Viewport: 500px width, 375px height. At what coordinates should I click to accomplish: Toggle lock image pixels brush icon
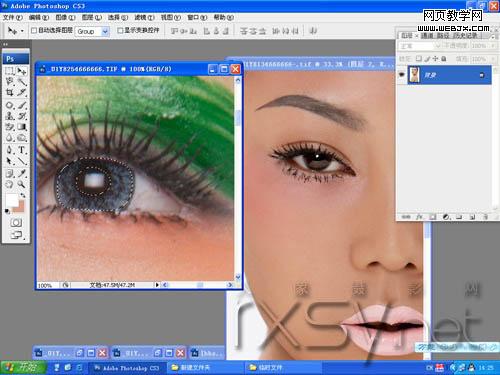click(x=427, y=59)
